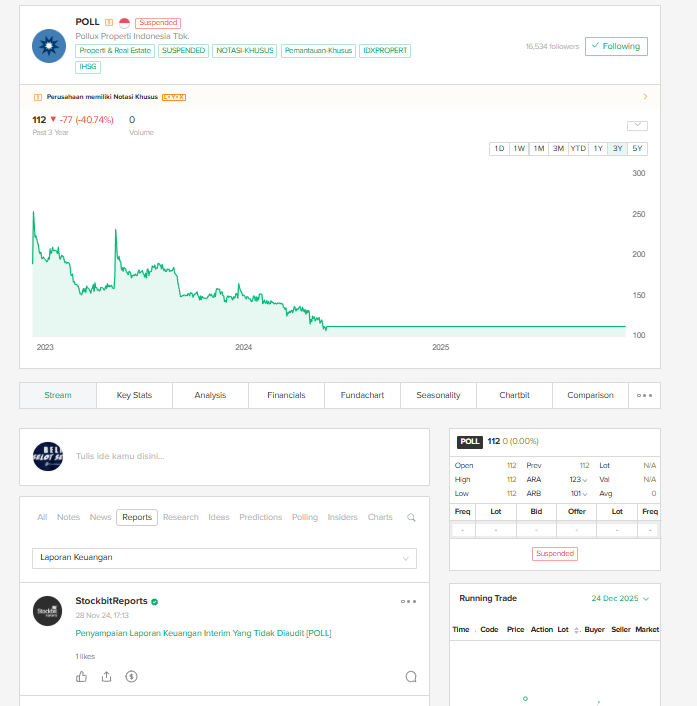697x706 pixels.
Task: Click the NOTASI-KHUSUS tag
Action: [244, 50]
